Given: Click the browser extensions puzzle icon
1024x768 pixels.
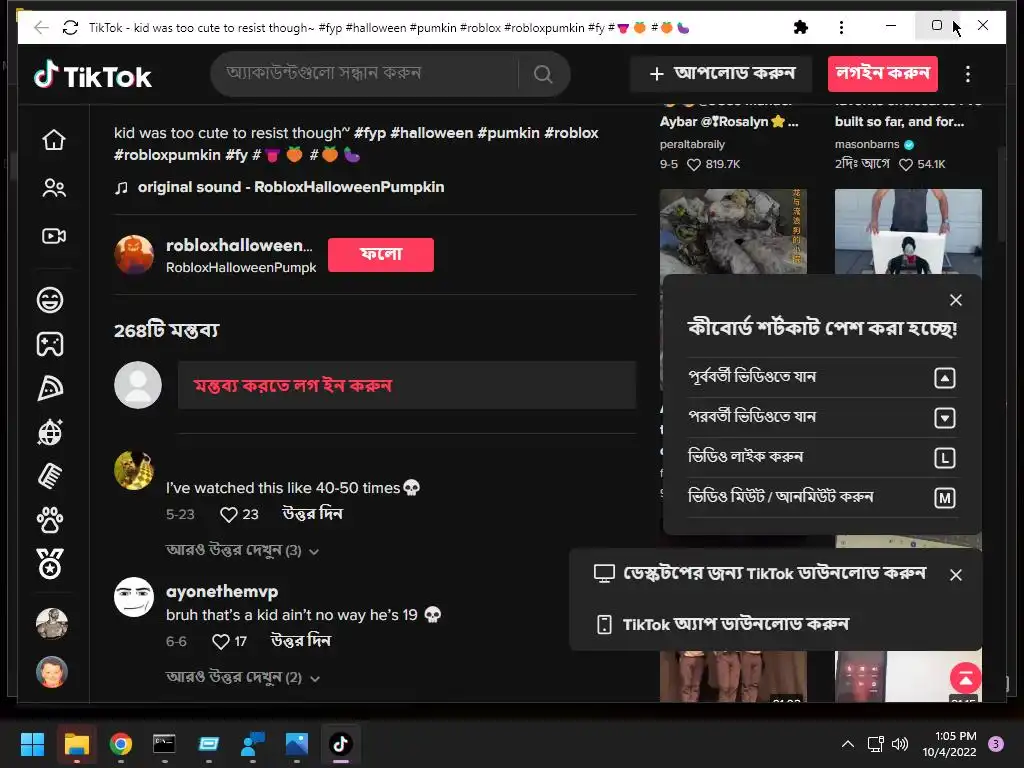Looking at the screenshot, I should click(801, 27).
